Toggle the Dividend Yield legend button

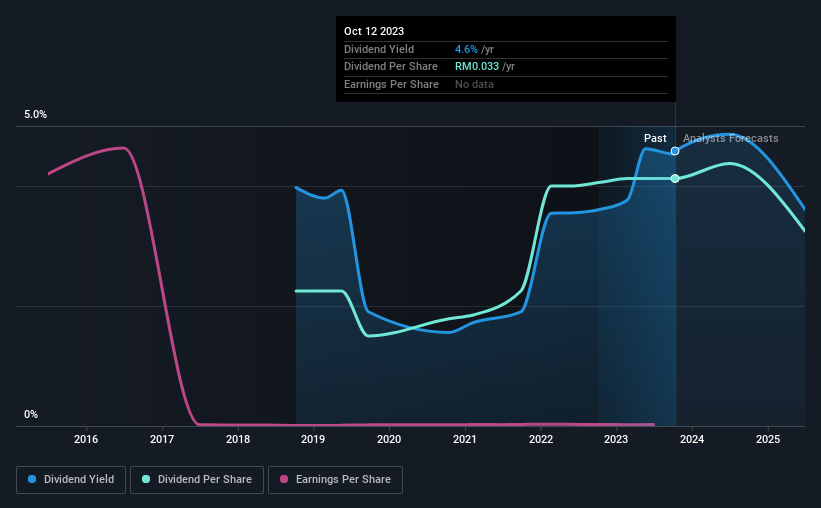coord(71,480)
